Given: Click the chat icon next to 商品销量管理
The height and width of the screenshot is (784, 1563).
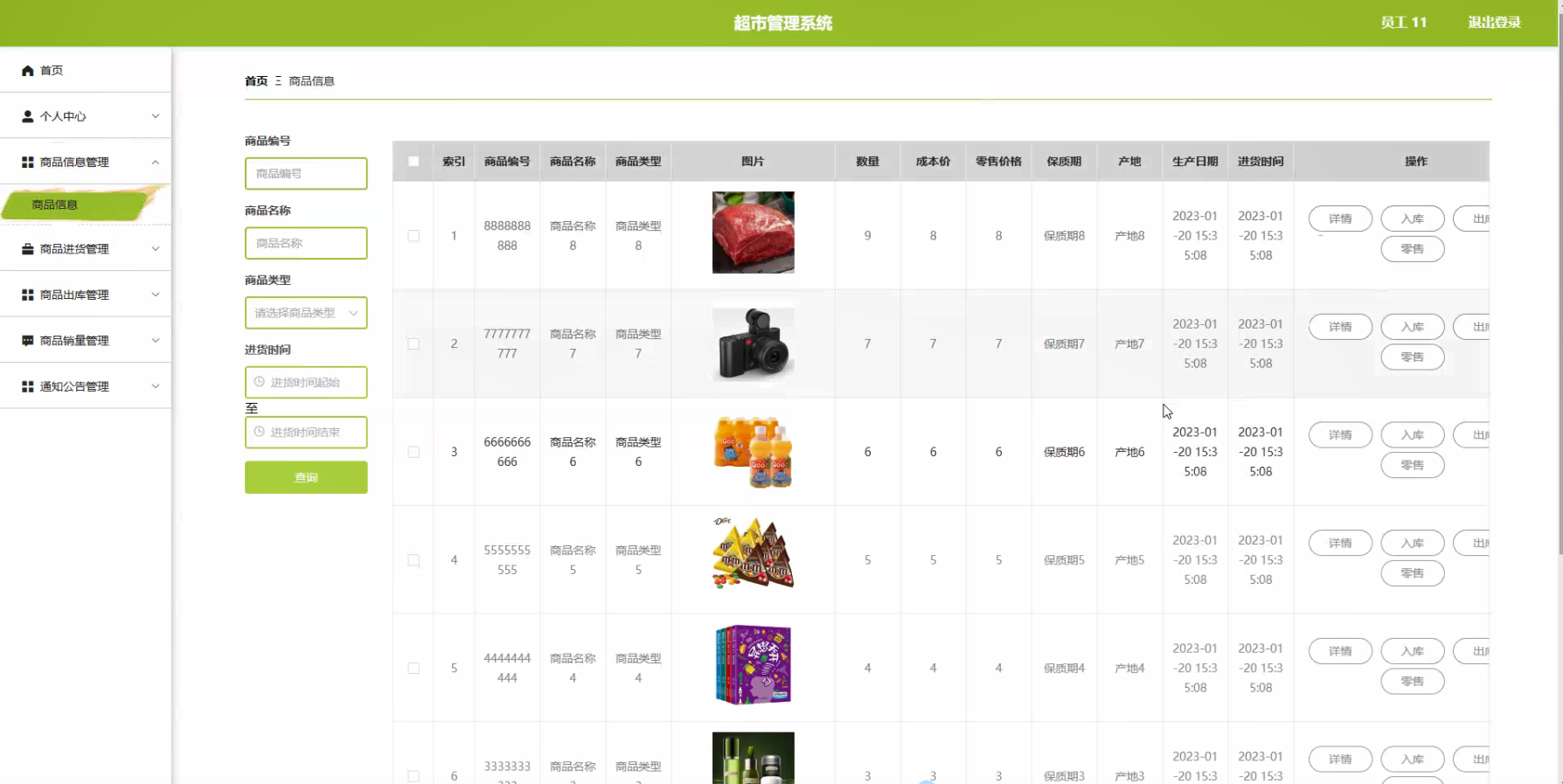Looking at the screenshot, I should tap(28, 341).
